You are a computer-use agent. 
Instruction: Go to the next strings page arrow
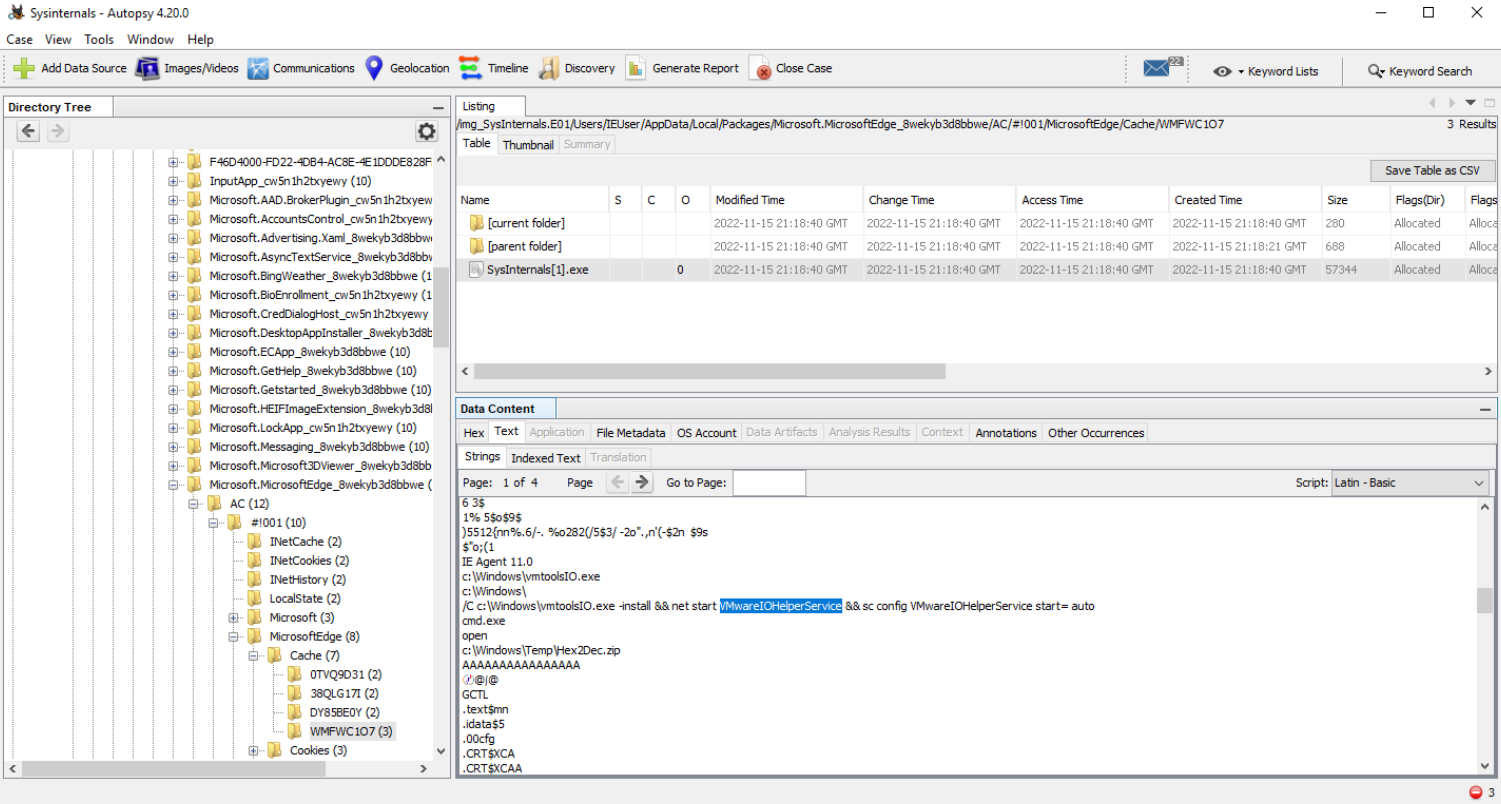(642, 482)
